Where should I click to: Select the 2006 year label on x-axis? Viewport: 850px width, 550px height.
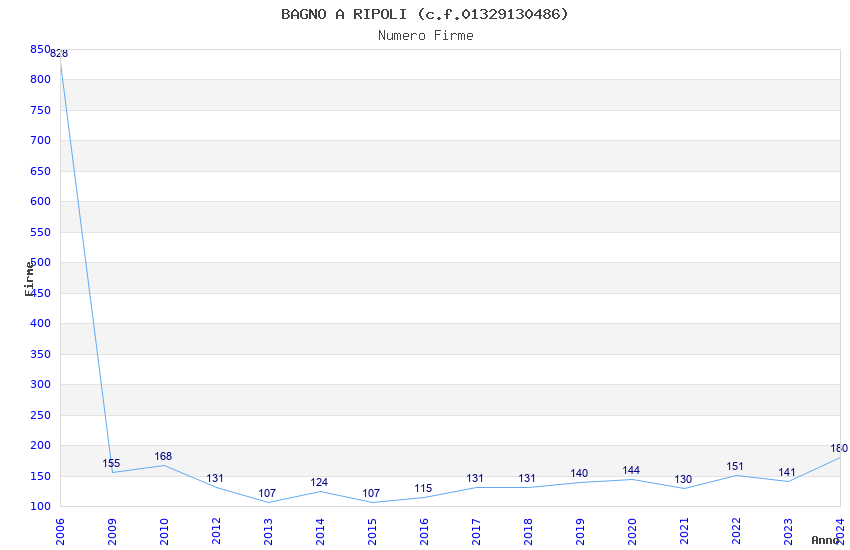point(60,532)
